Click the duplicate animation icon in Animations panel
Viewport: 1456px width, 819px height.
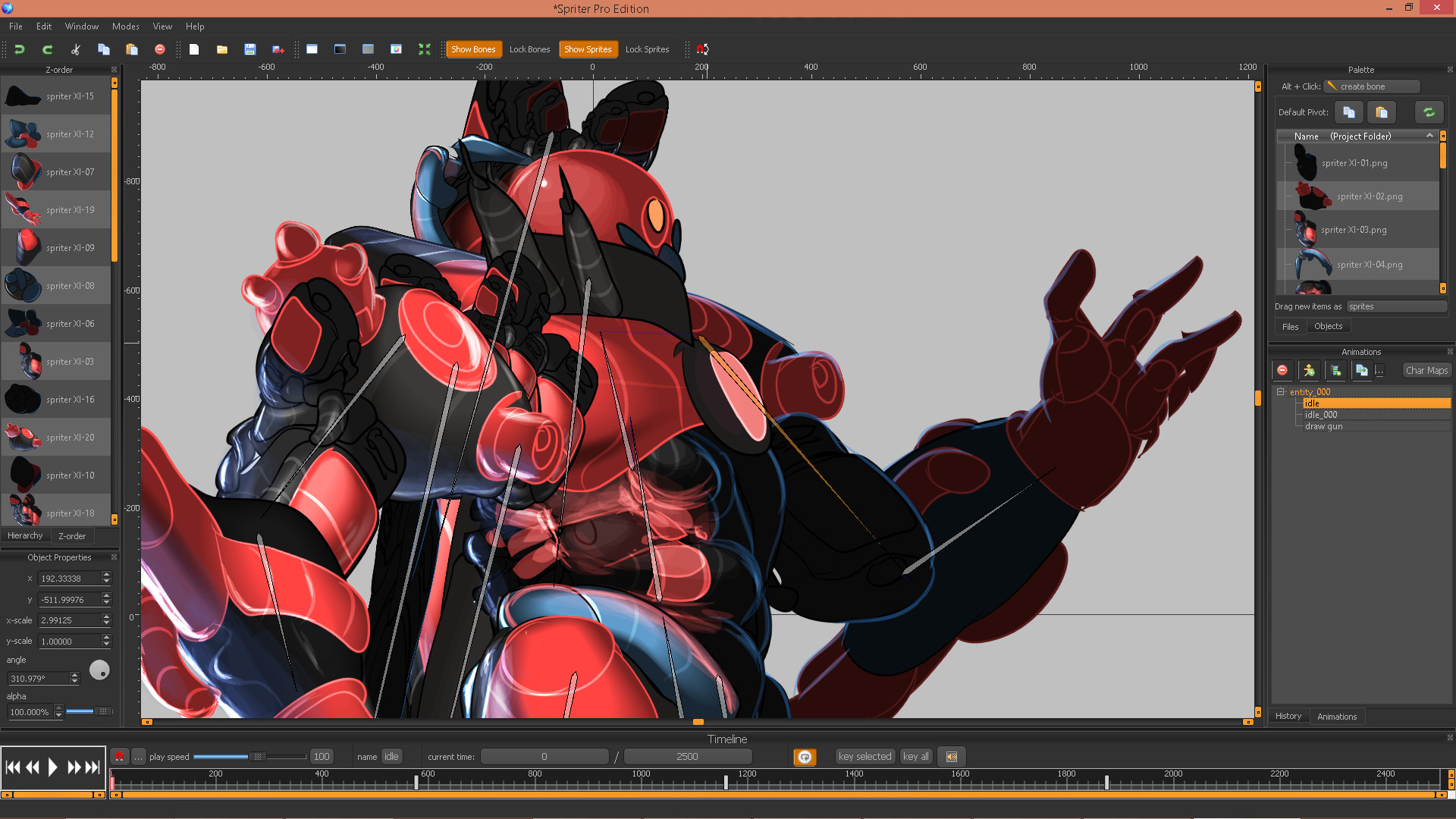coord(1363,370)
